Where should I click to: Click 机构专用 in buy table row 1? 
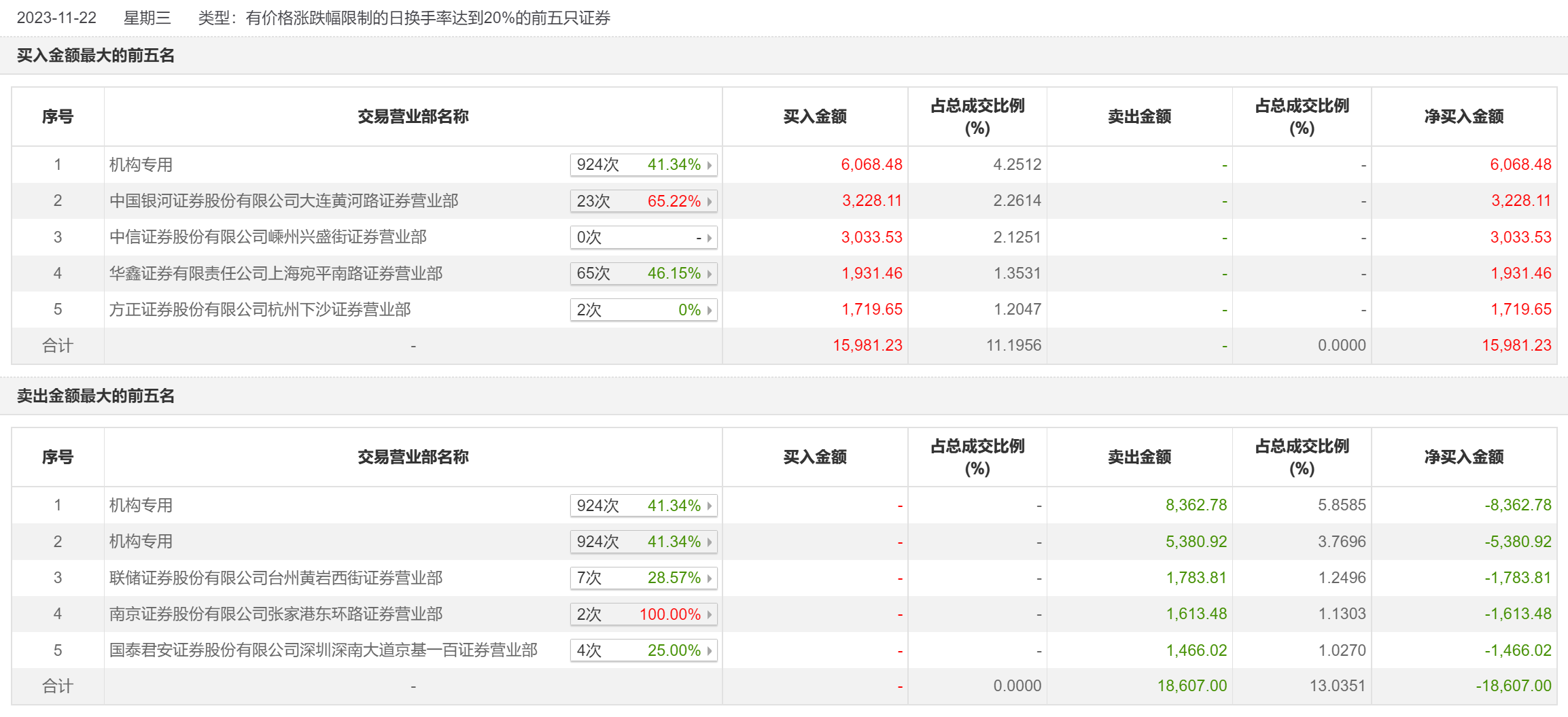point(141,165)
